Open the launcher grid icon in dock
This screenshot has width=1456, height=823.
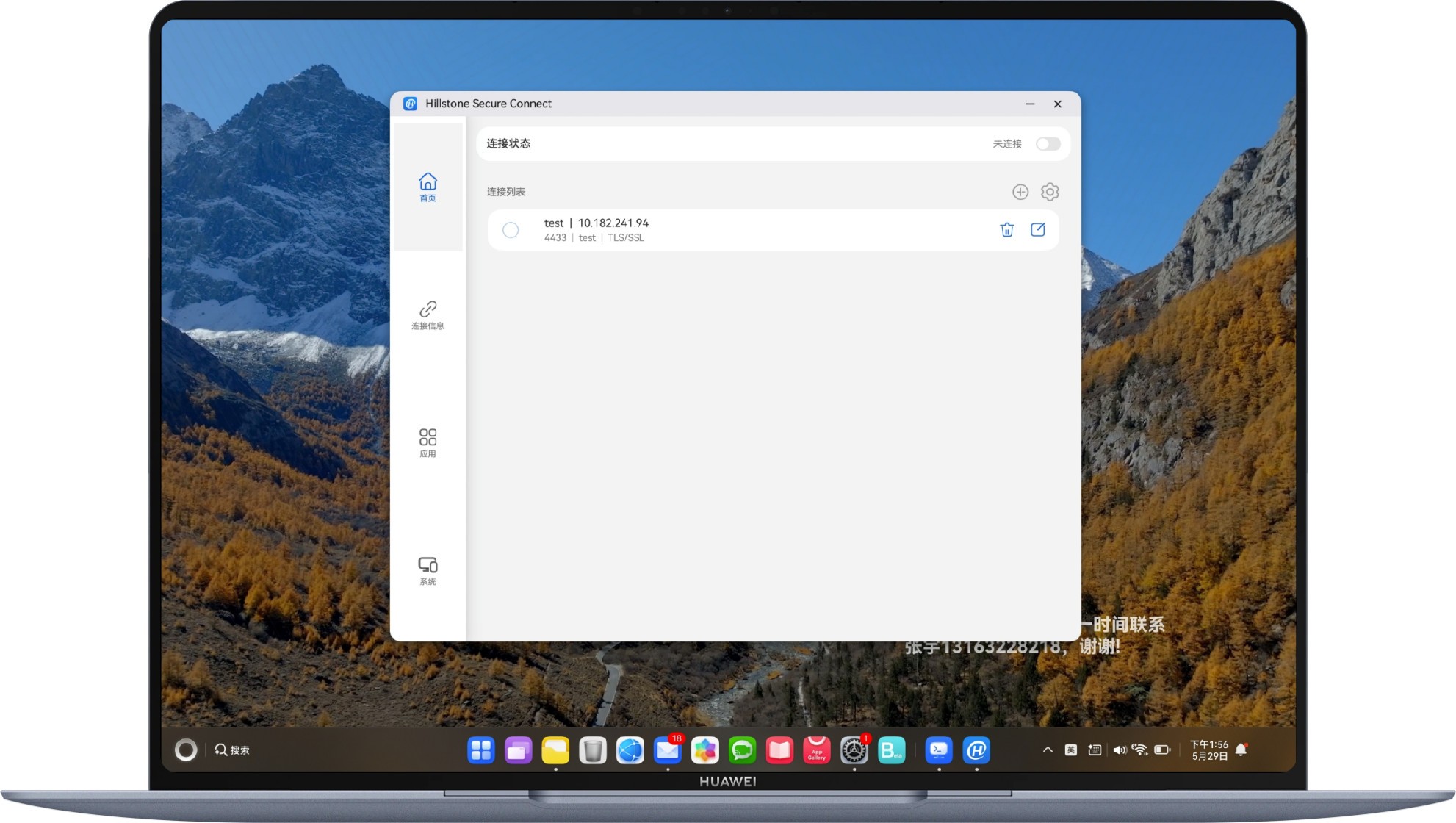pos(481,750)
